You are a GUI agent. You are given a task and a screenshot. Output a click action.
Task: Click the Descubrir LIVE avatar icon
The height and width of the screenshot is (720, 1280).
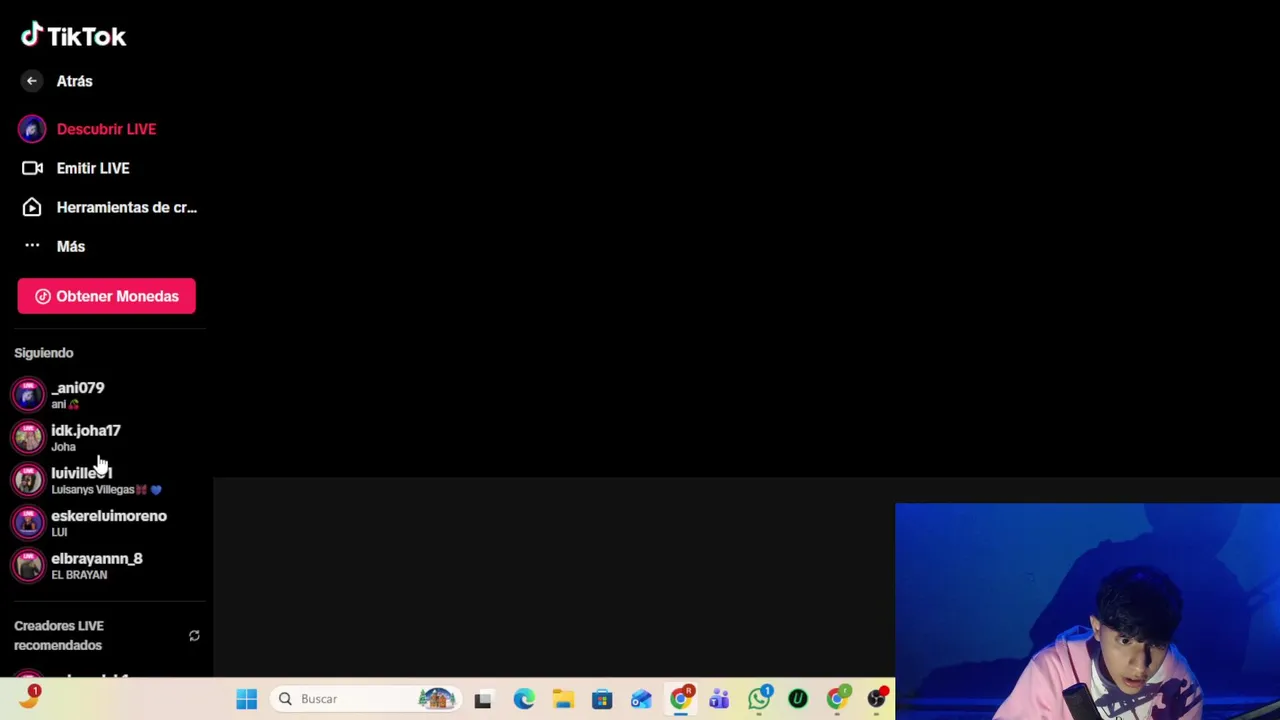[x=31, y=129]
